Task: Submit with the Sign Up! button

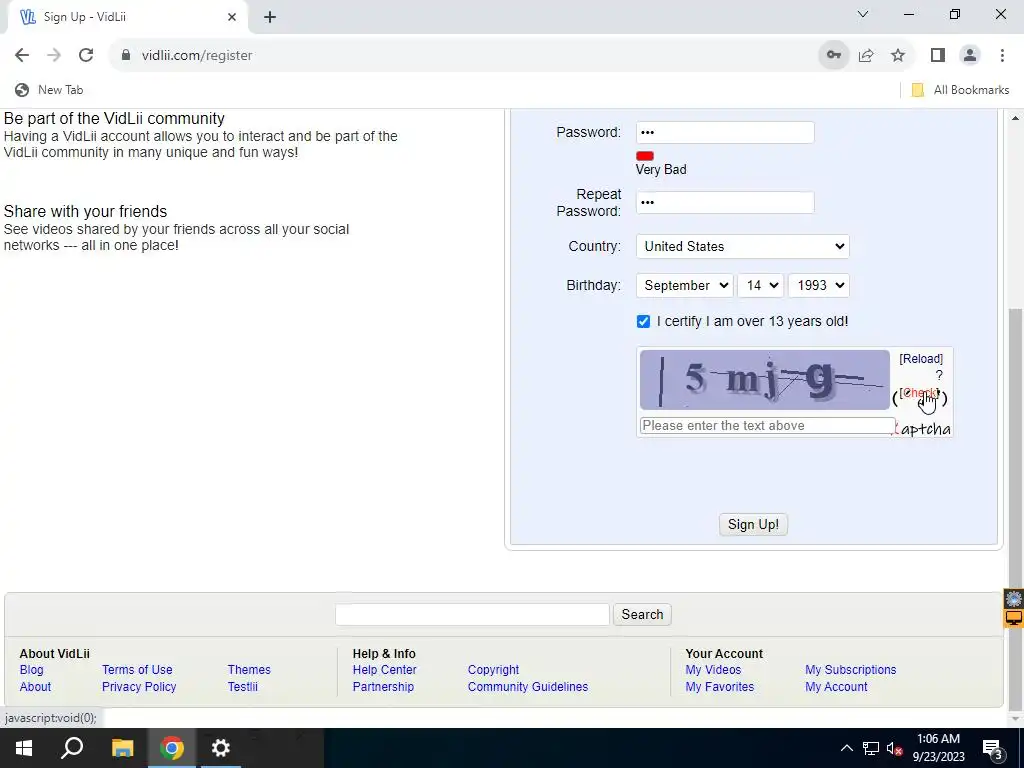Action: [x=753, y=524]
